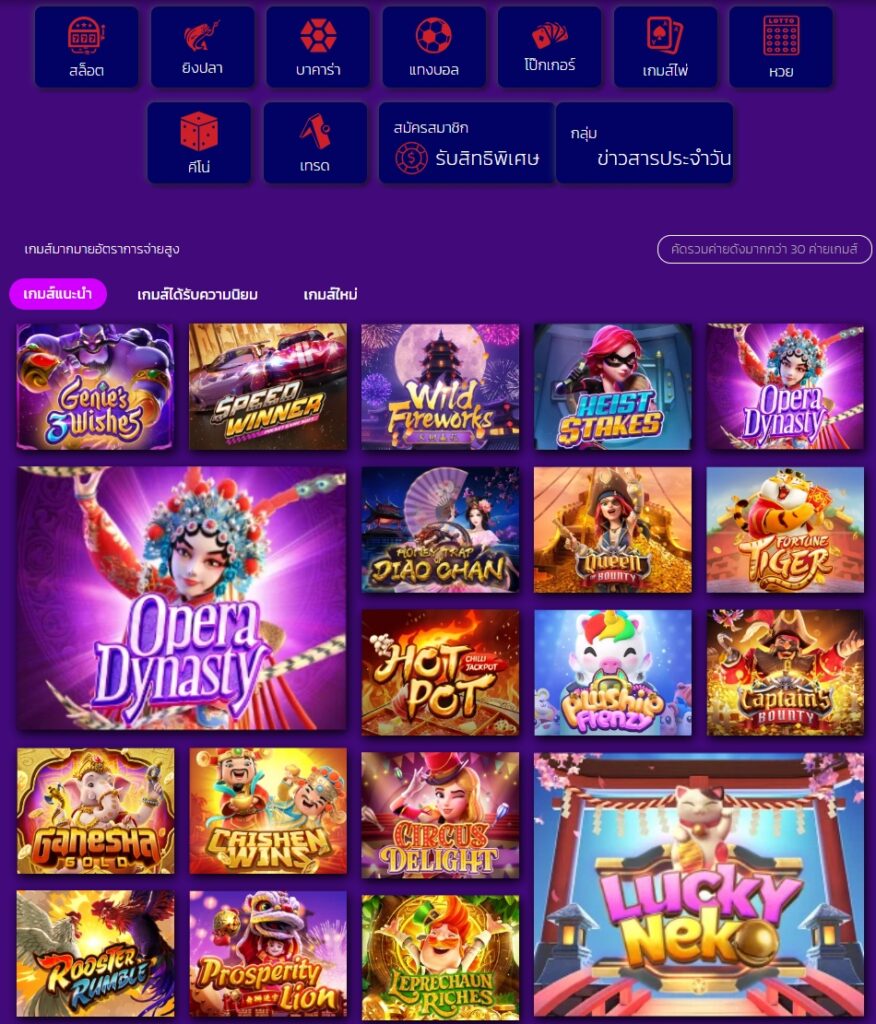The width and height of the screenshot is (876, 1024).
Task: Click the 30+ game providers pill link
Action: point(764,249)
